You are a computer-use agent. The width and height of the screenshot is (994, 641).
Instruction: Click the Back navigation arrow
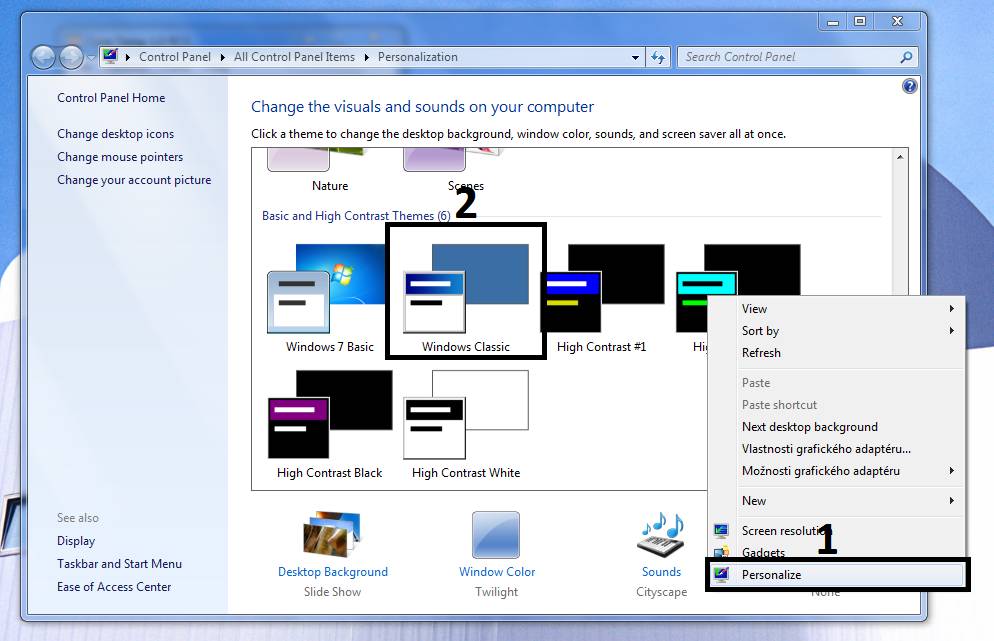click(x=43, y=58)
